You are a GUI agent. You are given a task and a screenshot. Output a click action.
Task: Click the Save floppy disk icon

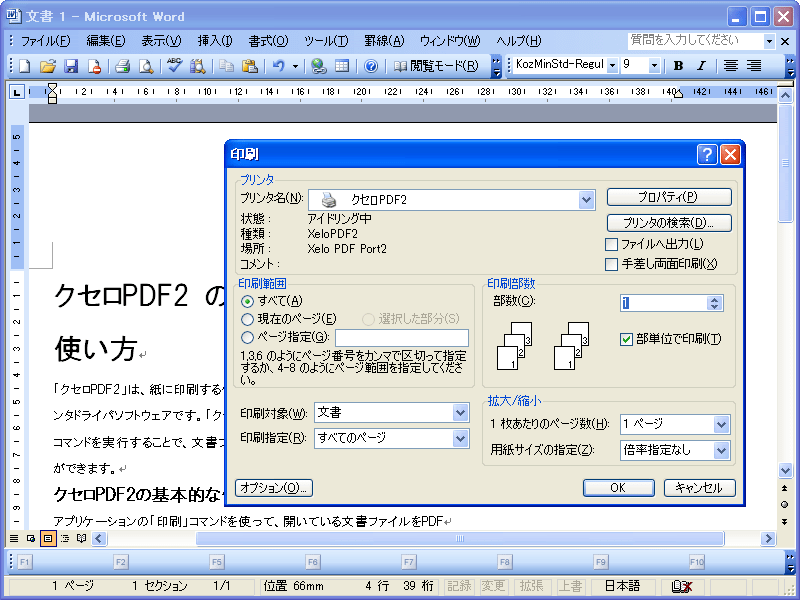click(x=71, y=66)
